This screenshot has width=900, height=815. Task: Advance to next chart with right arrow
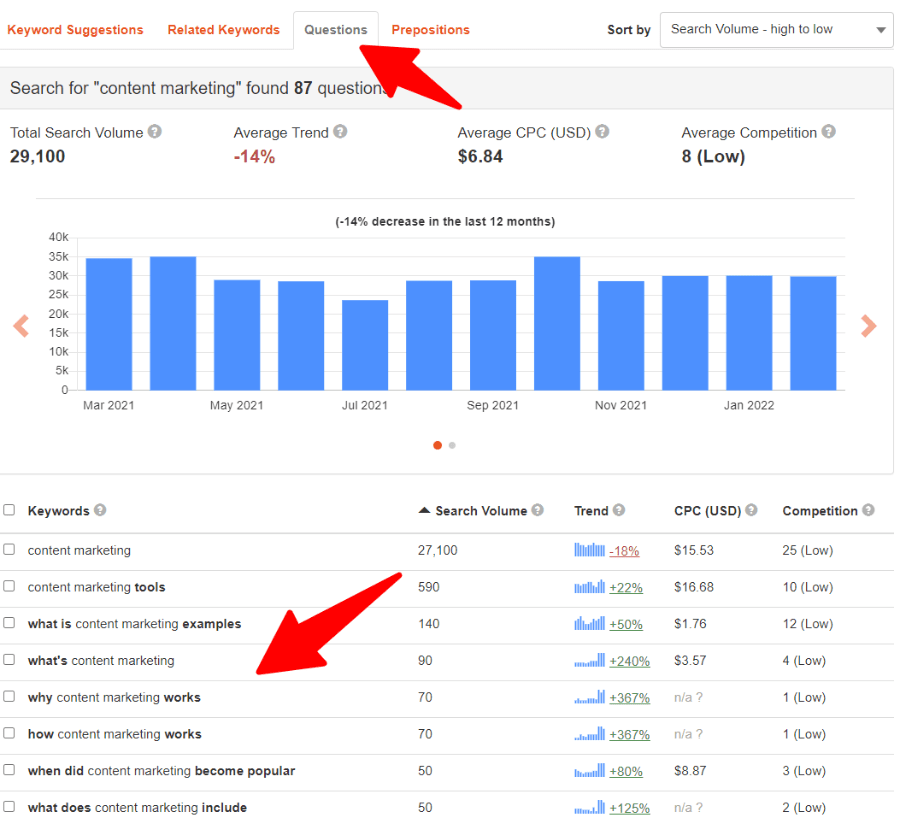868,326
